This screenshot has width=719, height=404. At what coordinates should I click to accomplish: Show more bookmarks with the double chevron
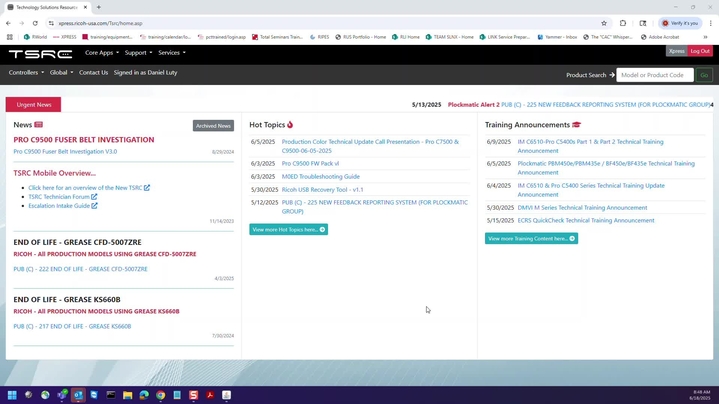[705, 37]
